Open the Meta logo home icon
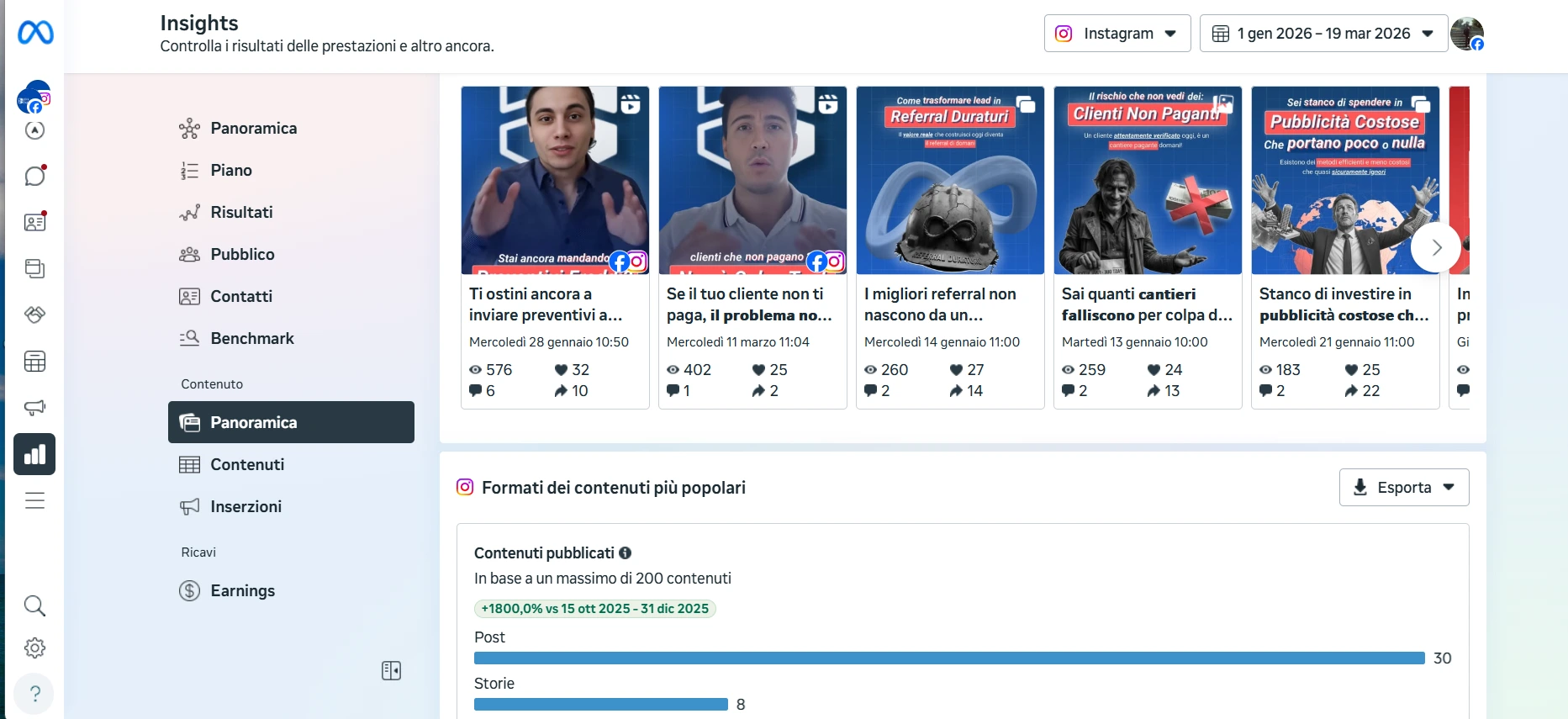The image size is (1568, 719). pyautogui.click(x=35, y=33)
